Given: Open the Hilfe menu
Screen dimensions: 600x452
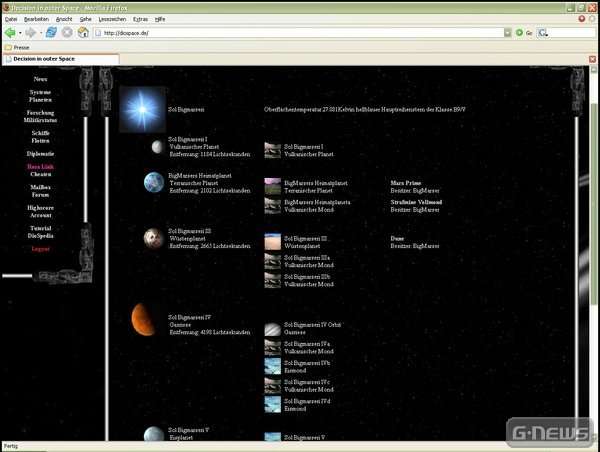Looking at the screenshot, I should click(x=160, y=19).
